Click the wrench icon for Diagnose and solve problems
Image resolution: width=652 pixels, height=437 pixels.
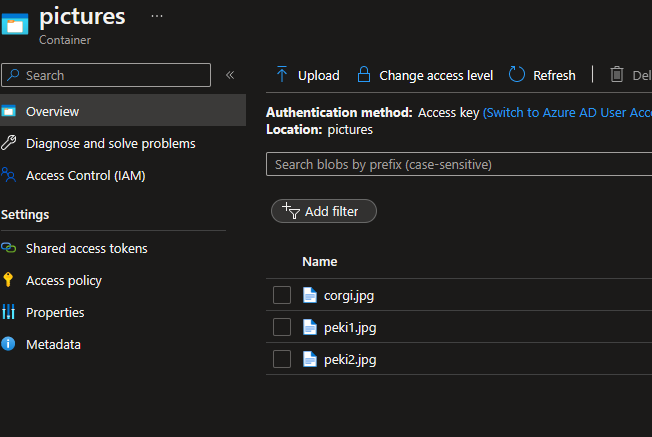(9, 143)
